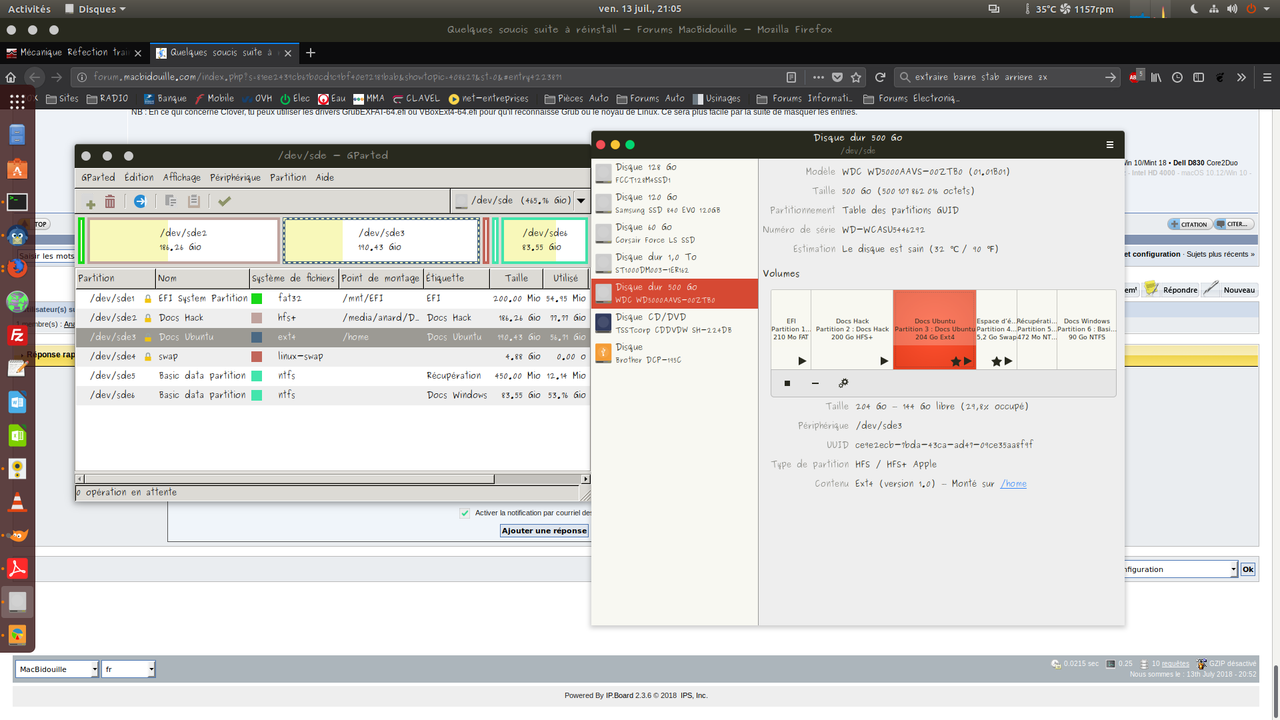
Task: Open reader view icon in URL bar
Action: pyautogui.click(x=792, y=77)
